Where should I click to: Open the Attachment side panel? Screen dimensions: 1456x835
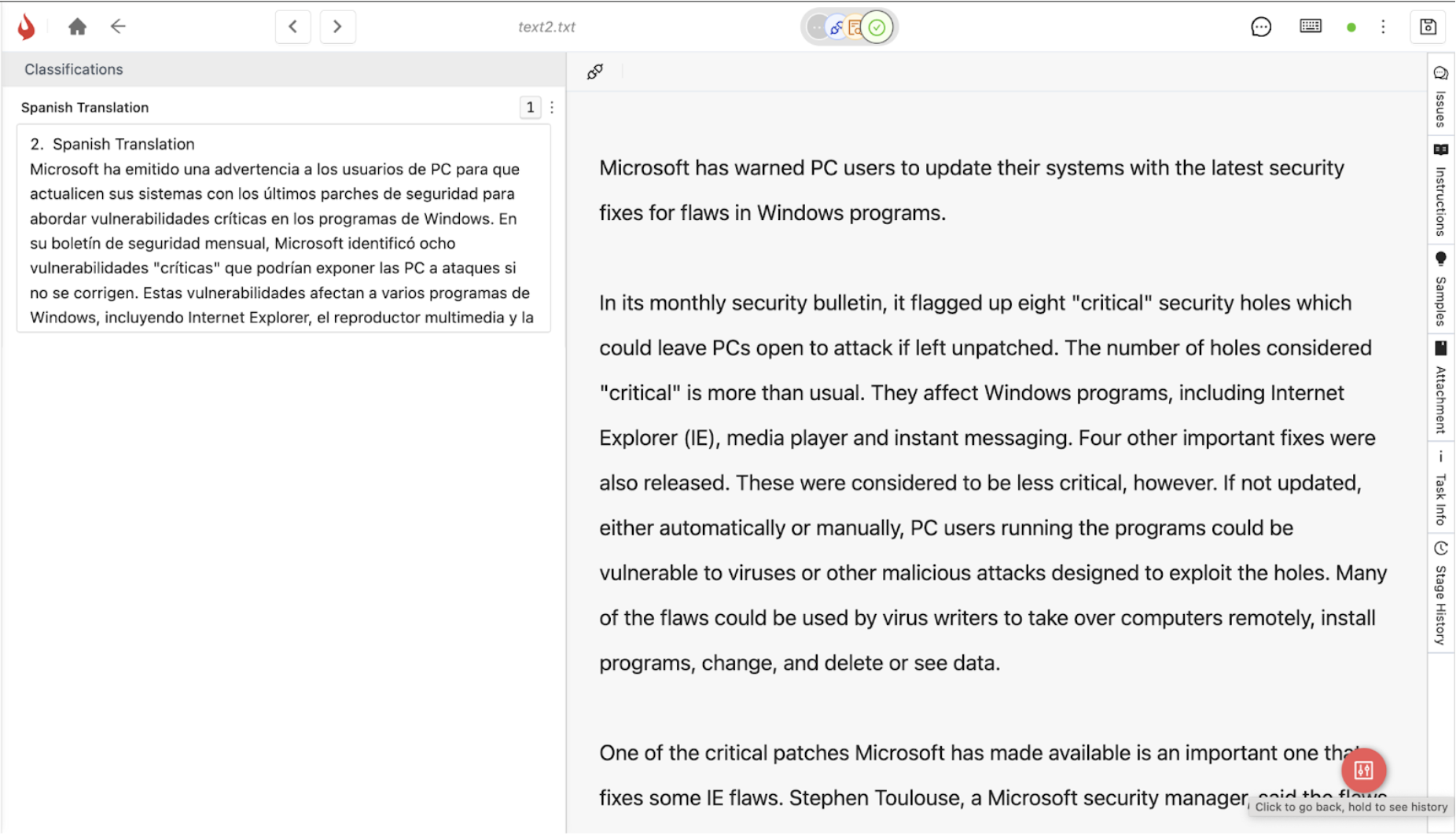1441,388
